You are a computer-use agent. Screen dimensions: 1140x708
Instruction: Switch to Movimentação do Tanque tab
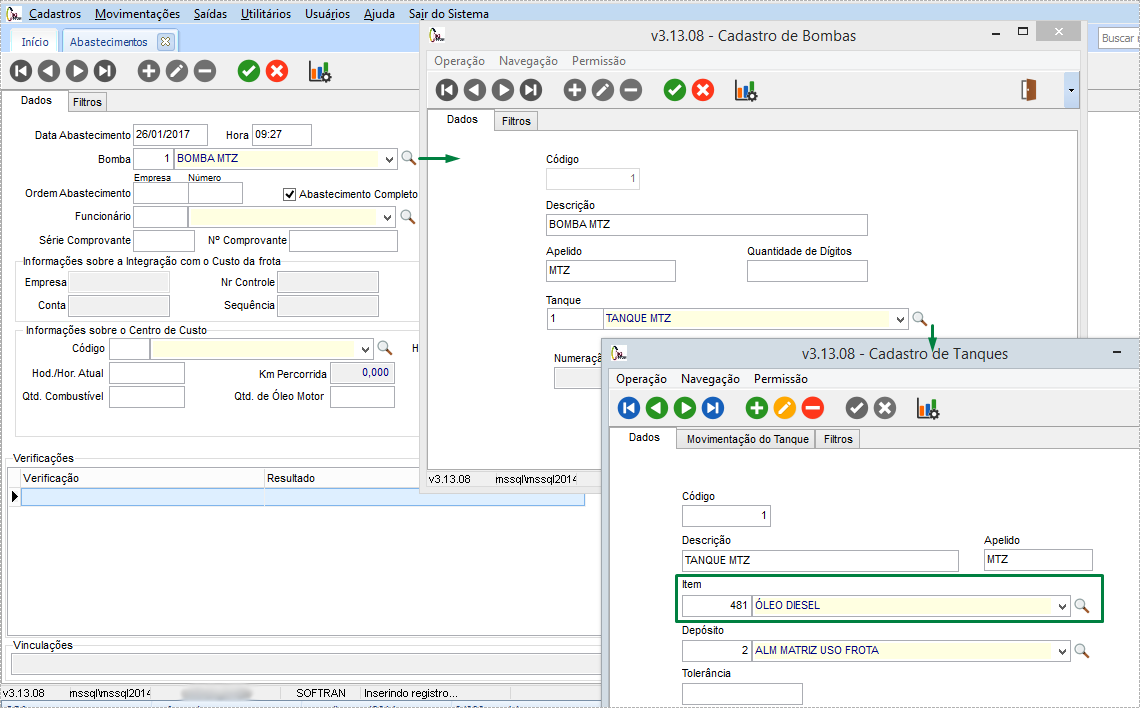click(747, 439)
